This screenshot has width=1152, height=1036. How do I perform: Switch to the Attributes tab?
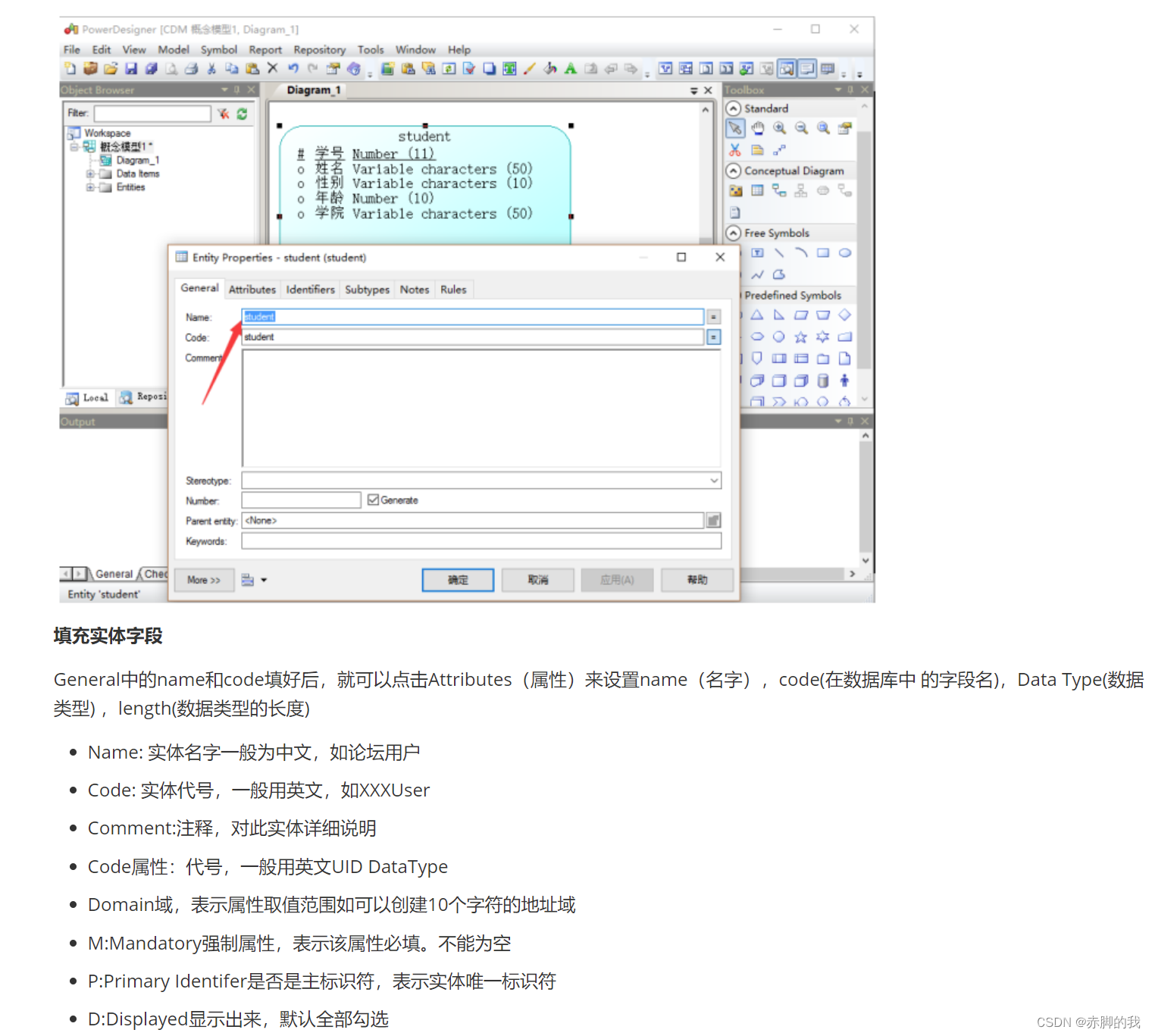[252, 289]
